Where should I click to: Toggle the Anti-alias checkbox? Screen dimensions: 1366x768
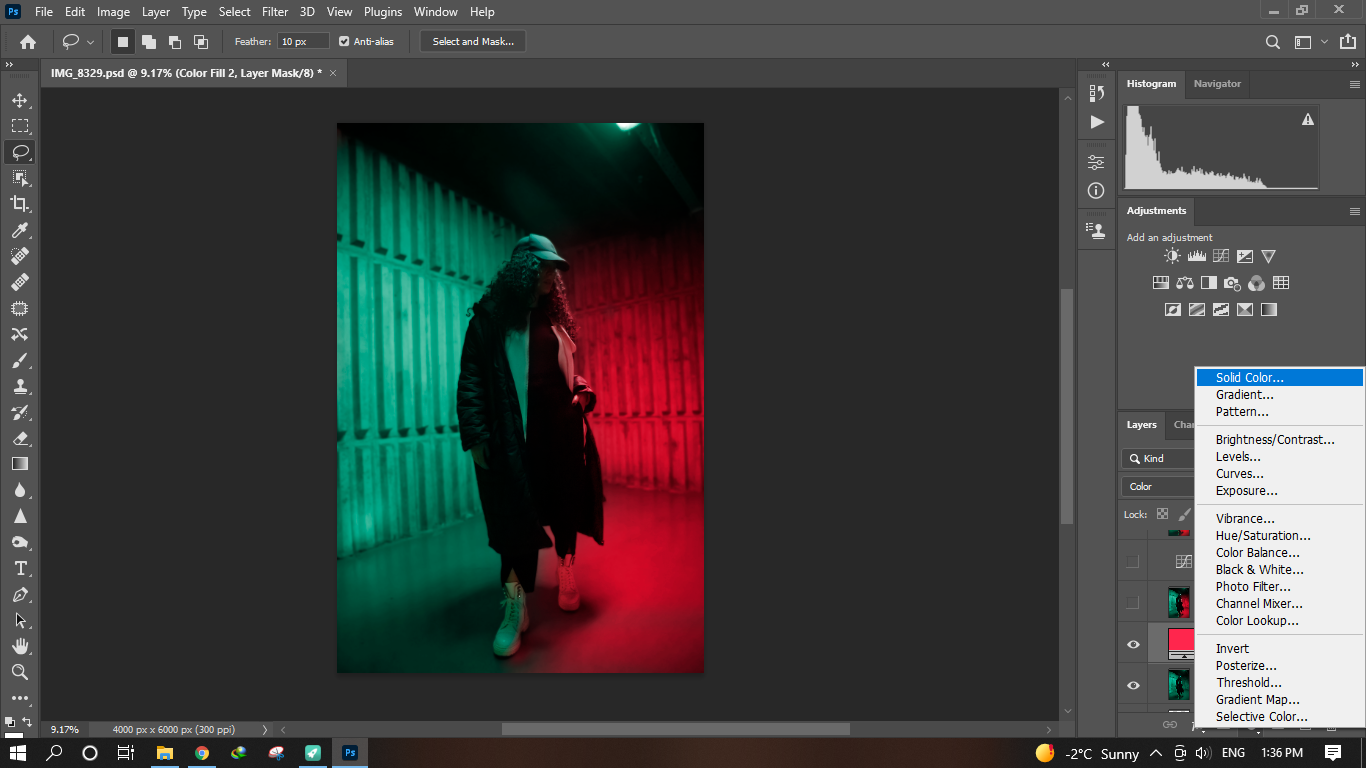[344, 42]
